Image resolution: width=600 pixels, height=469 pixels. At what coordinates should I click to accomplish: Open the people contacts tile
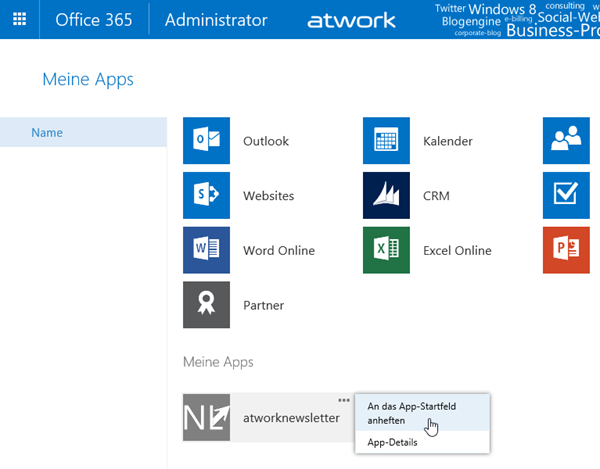click(566, 141)
